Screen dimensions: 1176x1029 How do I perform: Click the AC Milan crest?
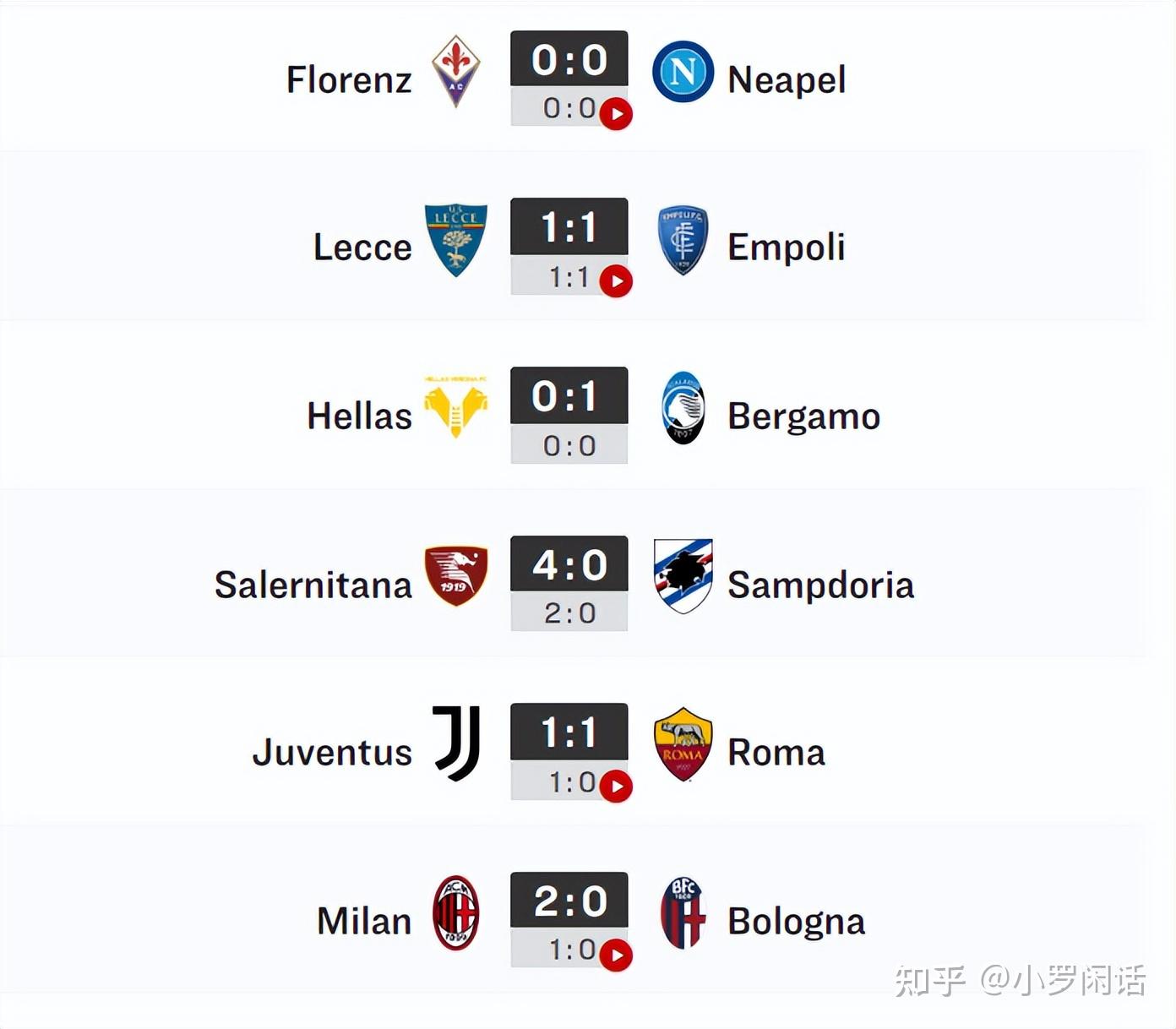pos(456,912)
